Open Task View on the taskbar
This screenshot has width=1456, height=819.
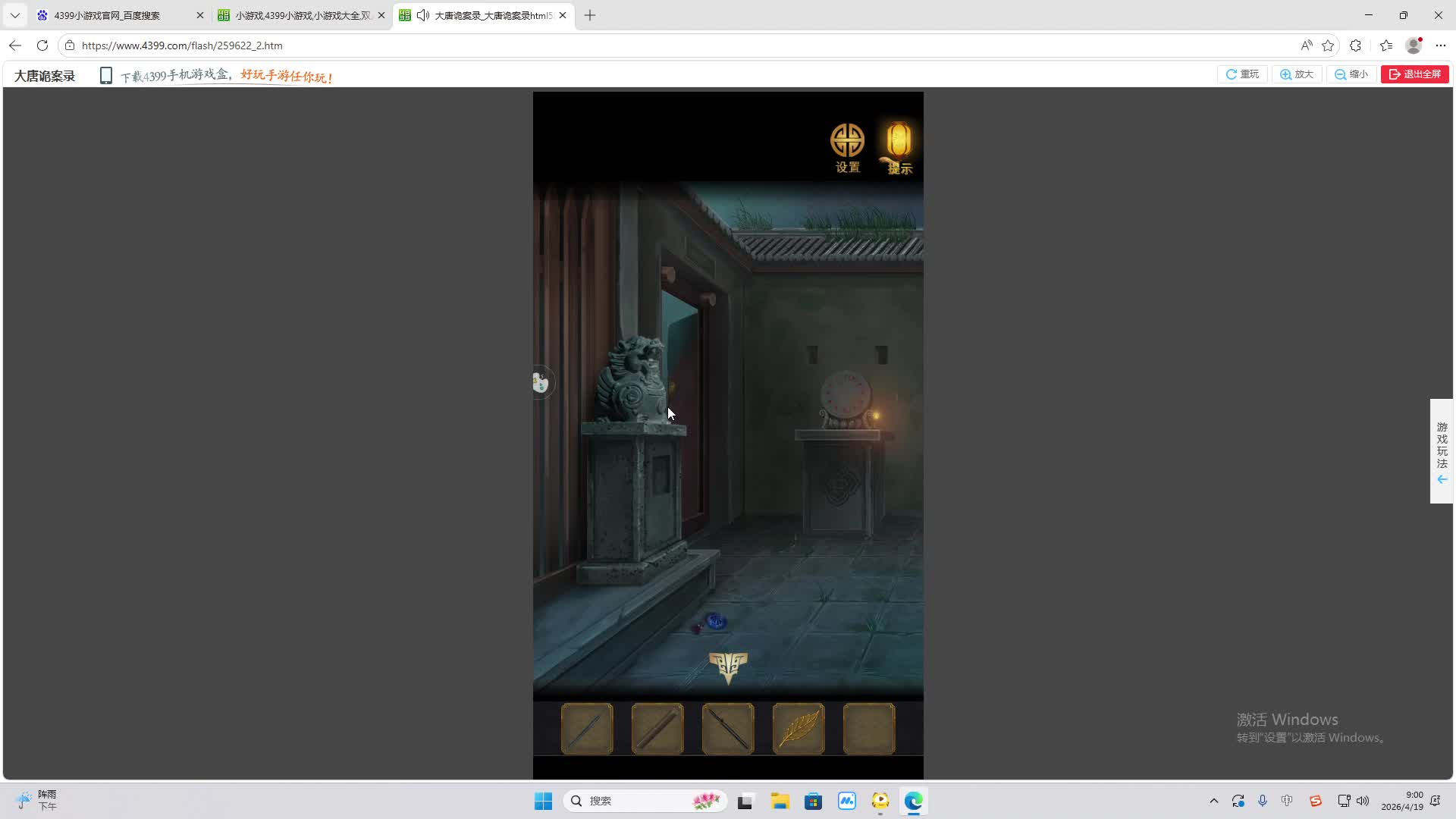click(745, 801)
